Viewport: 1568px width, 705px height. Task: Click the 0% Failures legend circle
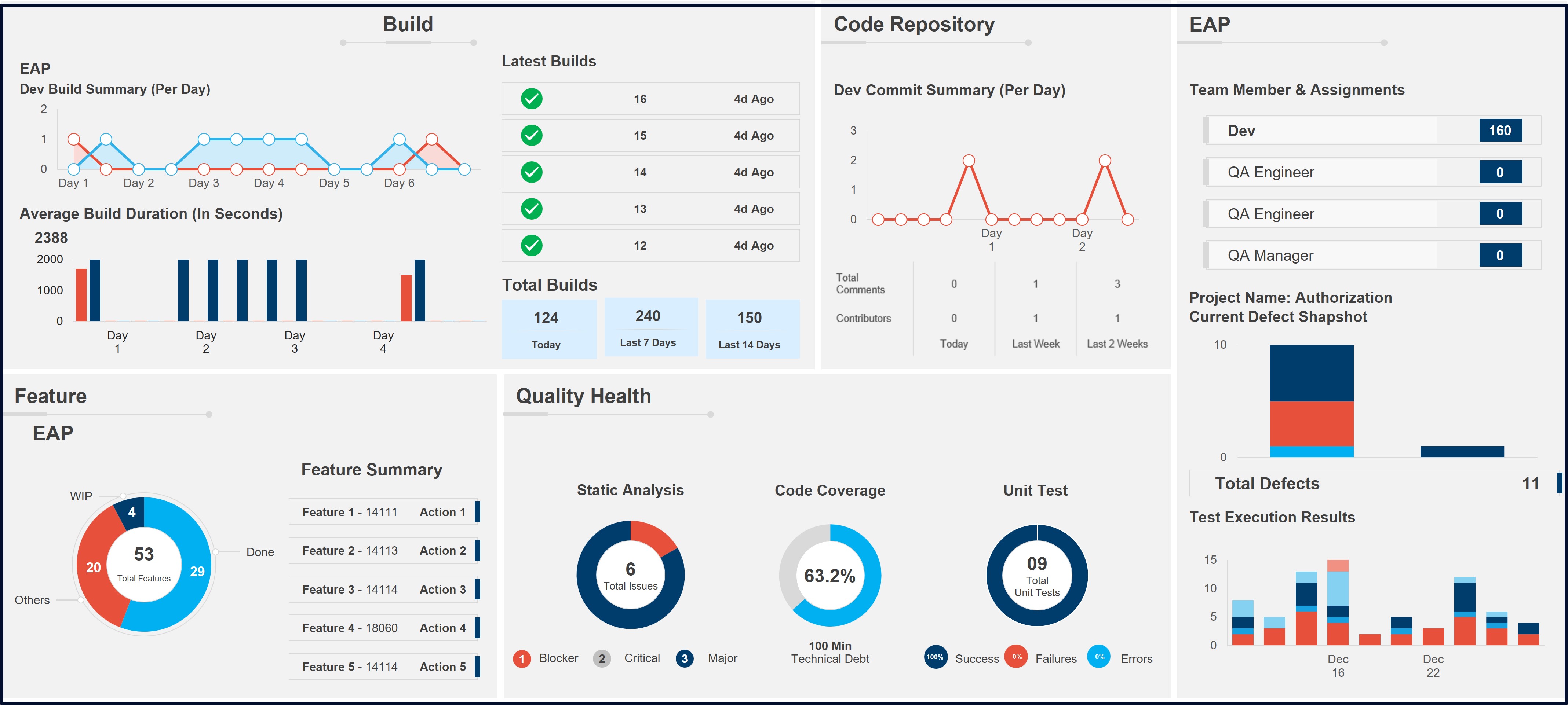1017,657
